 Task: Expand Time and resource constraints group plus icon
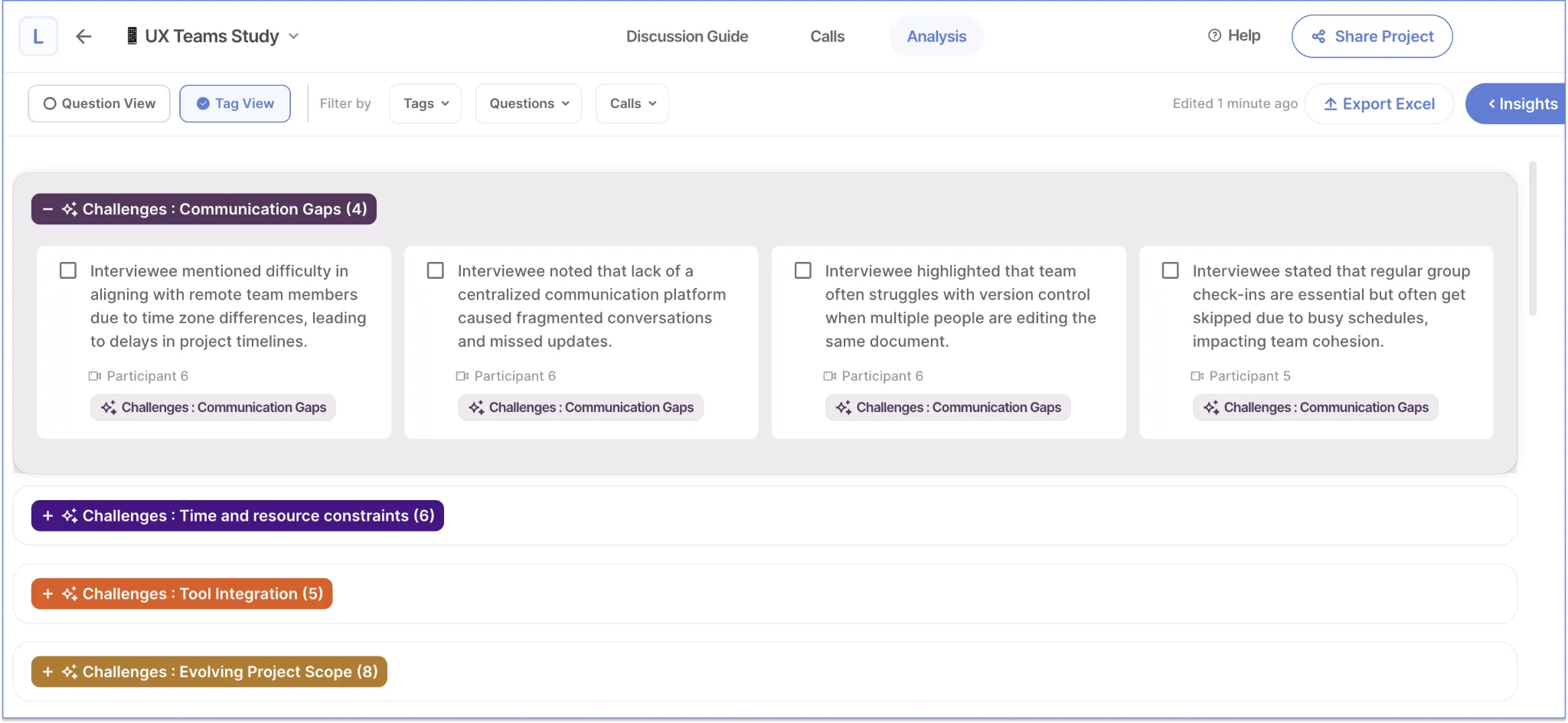[47, 515]
